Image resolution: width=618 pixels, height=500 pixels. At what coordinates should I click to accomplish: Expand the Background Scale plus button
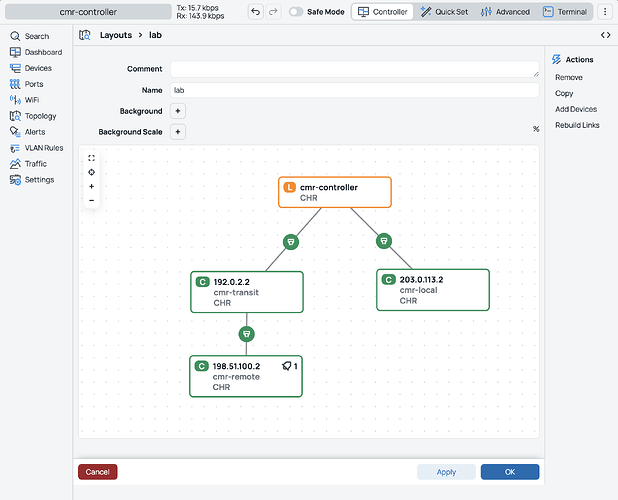pos(178,132)
